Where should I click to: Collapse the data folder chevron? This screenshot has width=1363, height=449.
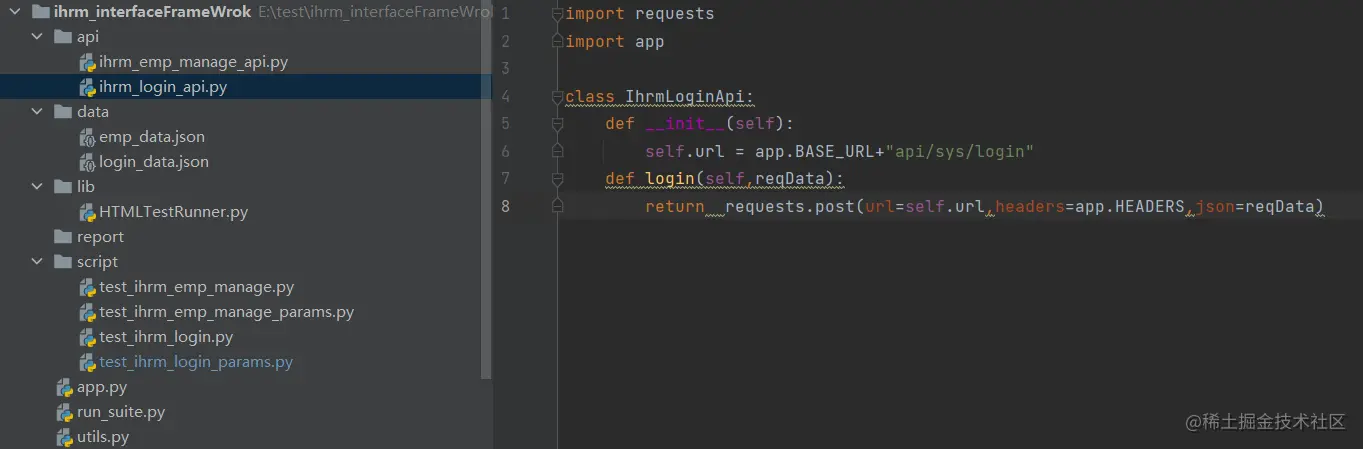(37, 112)
